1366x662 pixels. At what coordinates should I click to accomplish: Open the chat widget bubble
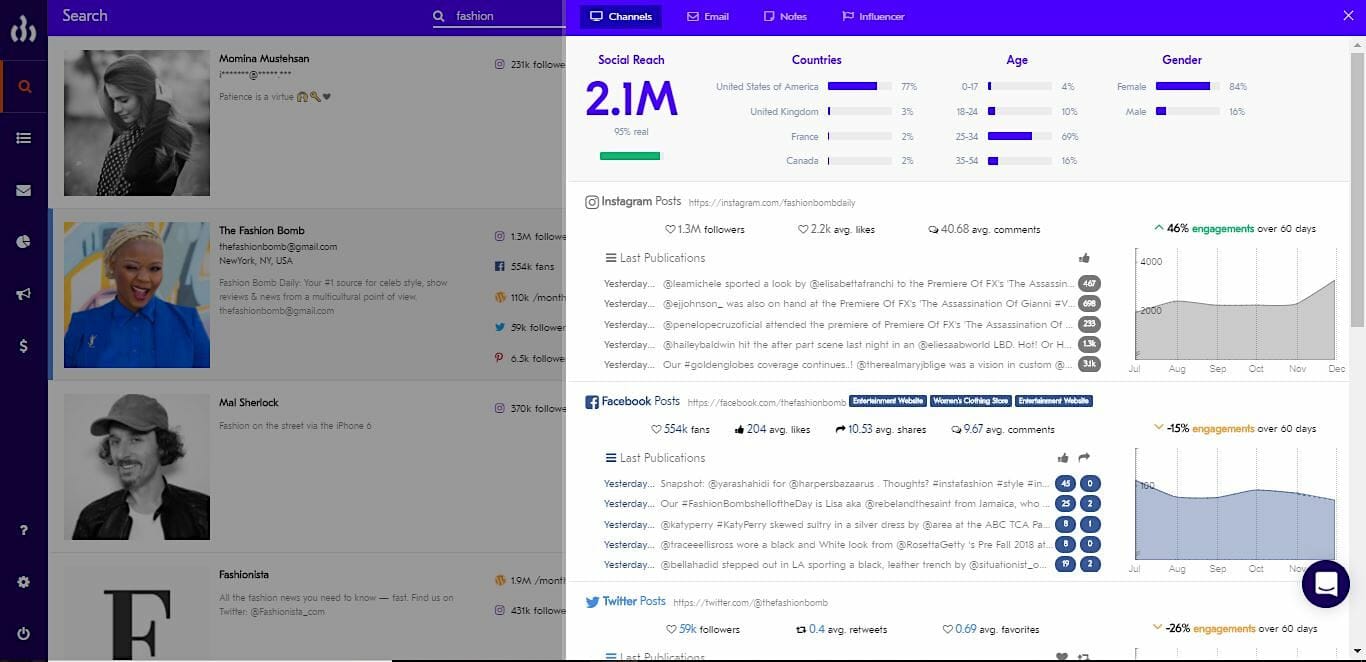point(1326,583)
